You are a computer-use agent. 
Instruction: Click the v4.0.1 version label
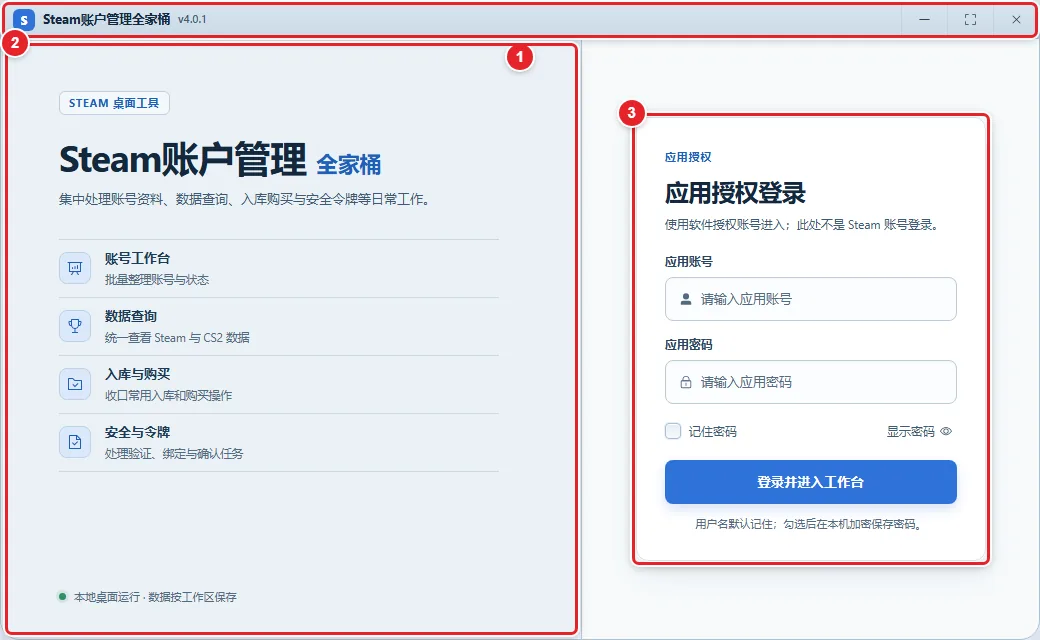pos(192,20)
